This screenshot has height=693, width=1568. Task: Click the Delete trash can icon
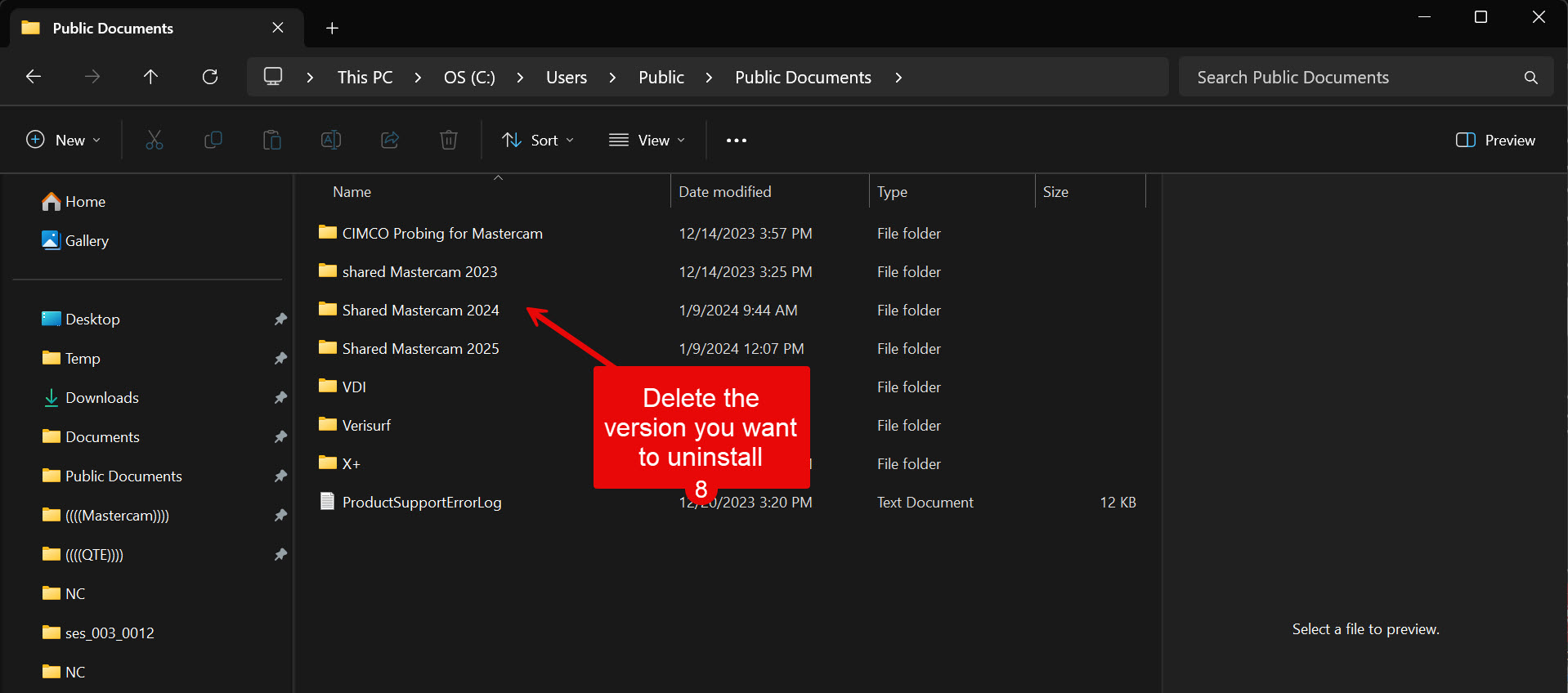point(449,140)
